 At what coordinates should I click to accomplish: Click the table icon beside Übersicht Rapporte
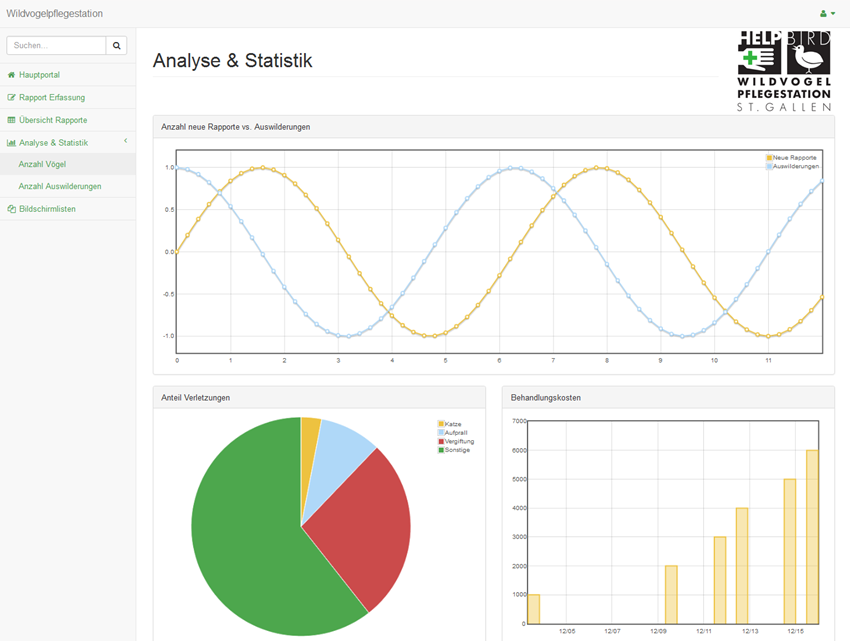(x=11, y=120)
